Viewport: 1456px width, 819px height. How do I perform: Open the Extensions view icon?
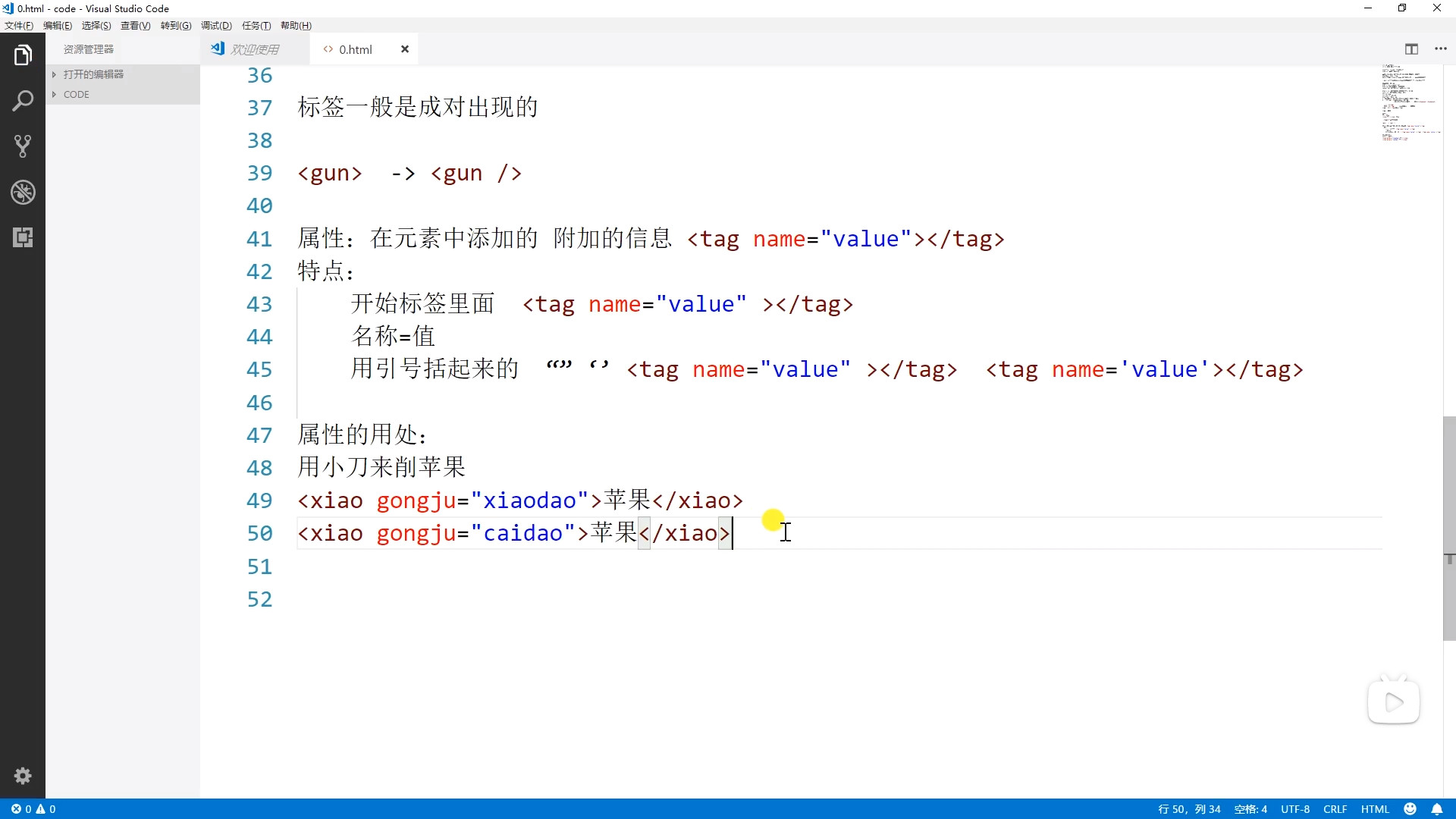click(23, 237)
